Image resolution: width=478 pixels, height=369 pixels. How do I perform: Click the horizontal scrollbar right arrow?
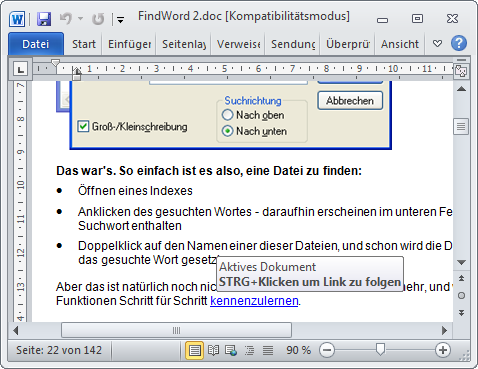(444, 330)
